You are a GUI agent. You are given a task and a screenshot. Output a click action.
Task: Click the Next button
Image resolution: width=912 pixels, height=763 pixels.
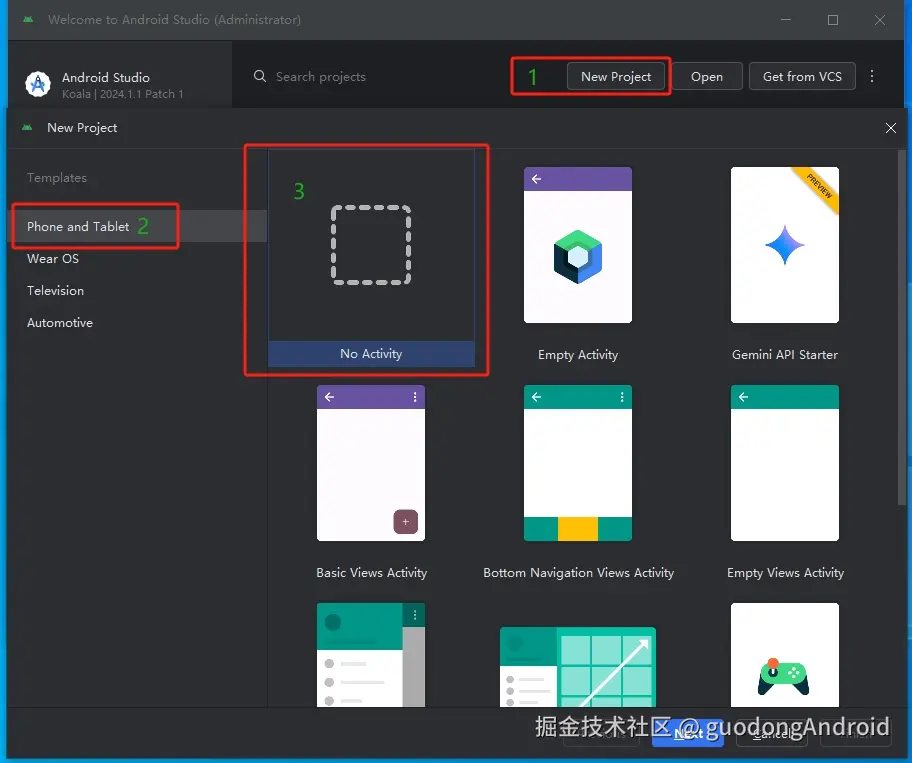pyautogui.click(x=687, y=734)
